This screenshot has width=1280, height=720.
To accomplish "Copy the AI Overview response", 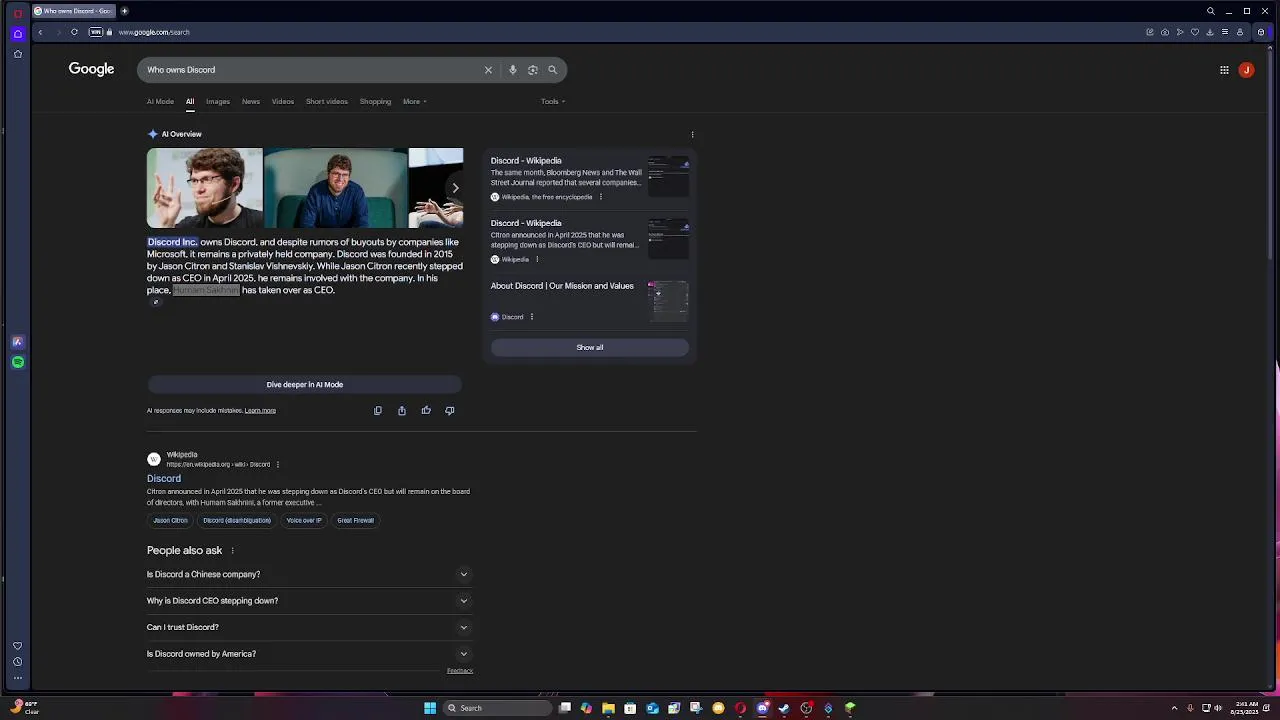I will tap(378, 410).
